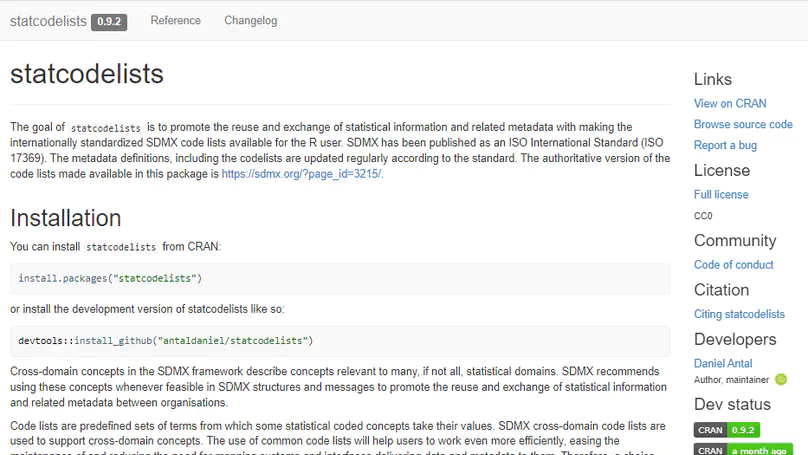Open the Full license link
This screenshot has height=455, width=808.
[721, 195]
